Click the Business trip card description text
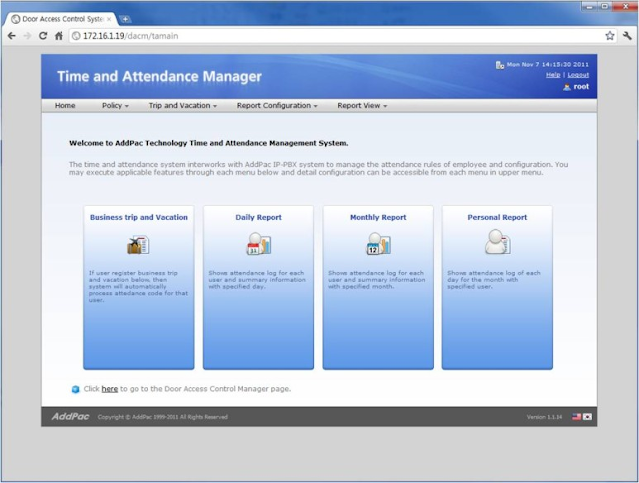 point(139,287)
